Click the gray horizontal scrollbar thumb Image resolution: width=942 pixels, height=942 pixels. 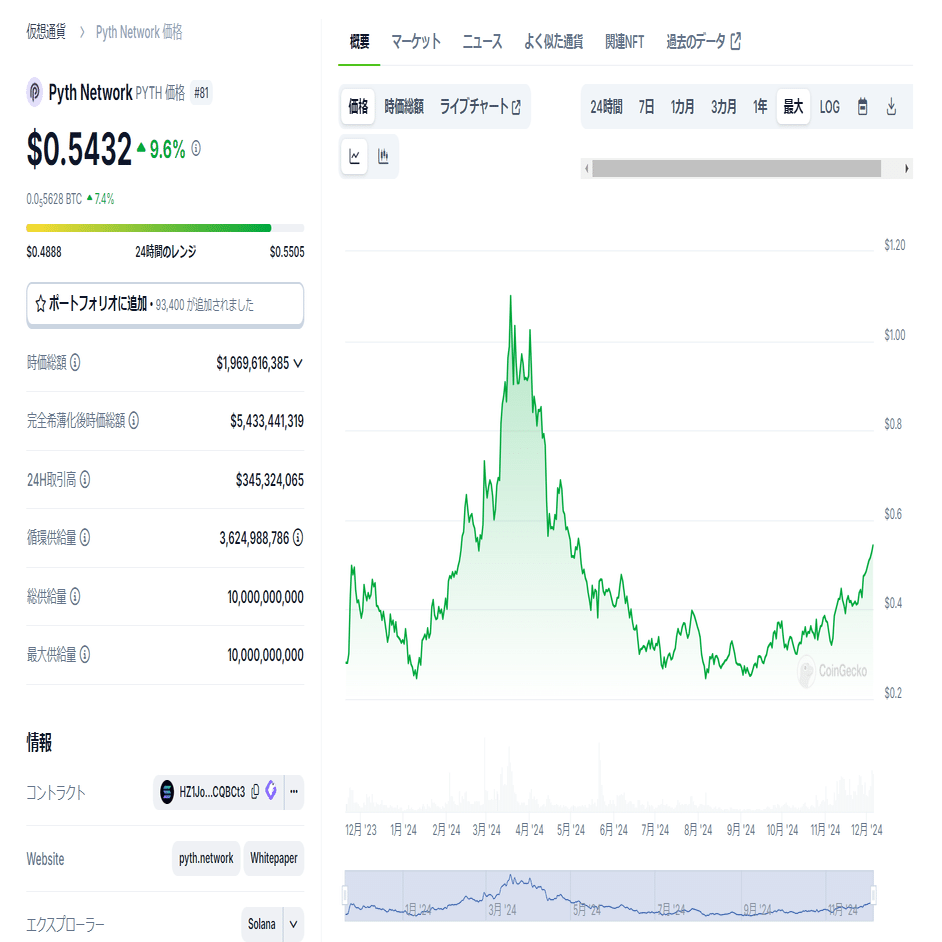point(737,169)
